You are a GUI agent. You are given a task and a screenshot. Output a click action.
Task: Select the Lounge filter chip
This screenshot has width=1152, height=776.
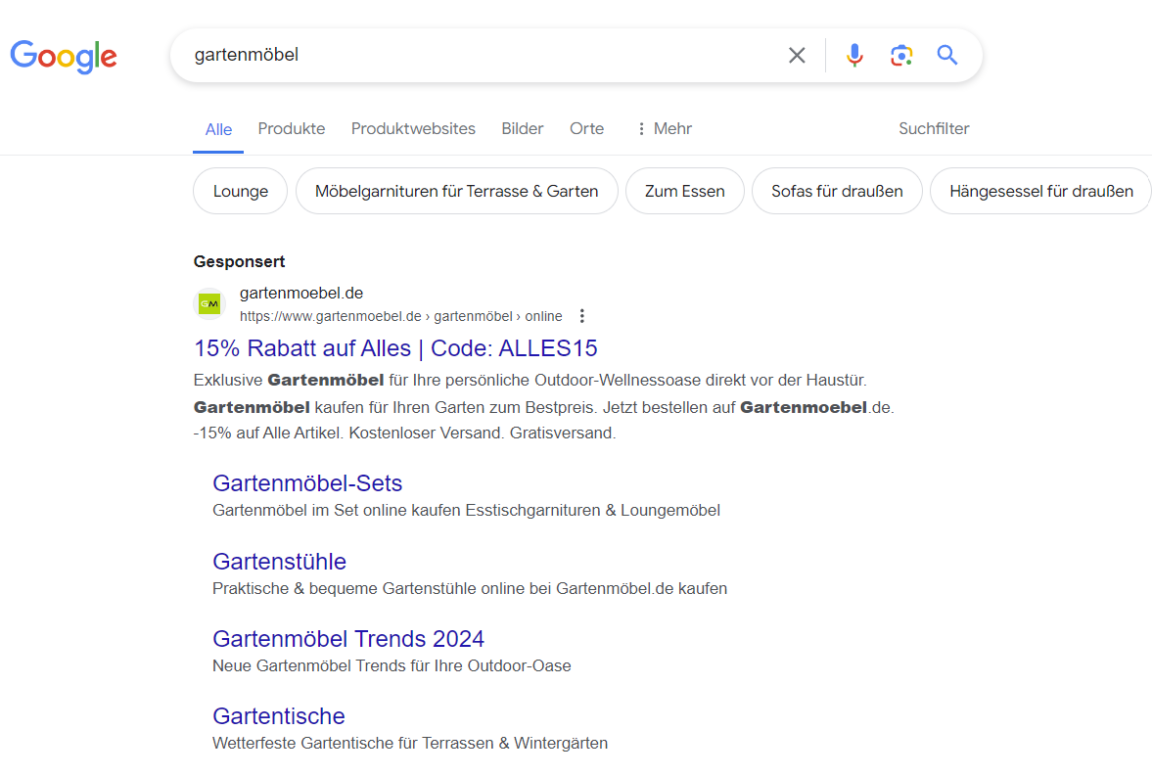(x=240, y=191)
